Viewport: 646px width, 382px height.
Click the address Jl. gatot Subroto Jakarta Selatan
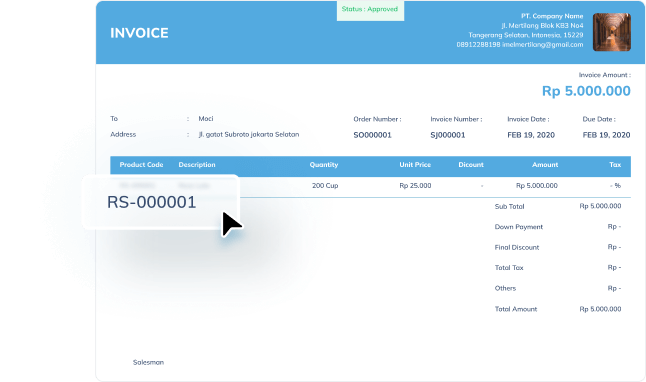pos(249,134)
